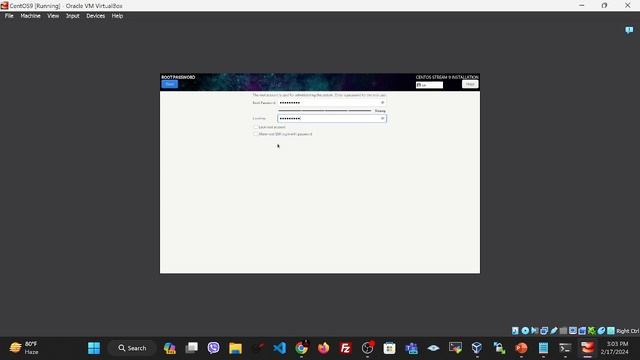Open the network adapter status icon
The width and height of the screenshot is (640, 360).
(544, 331)
